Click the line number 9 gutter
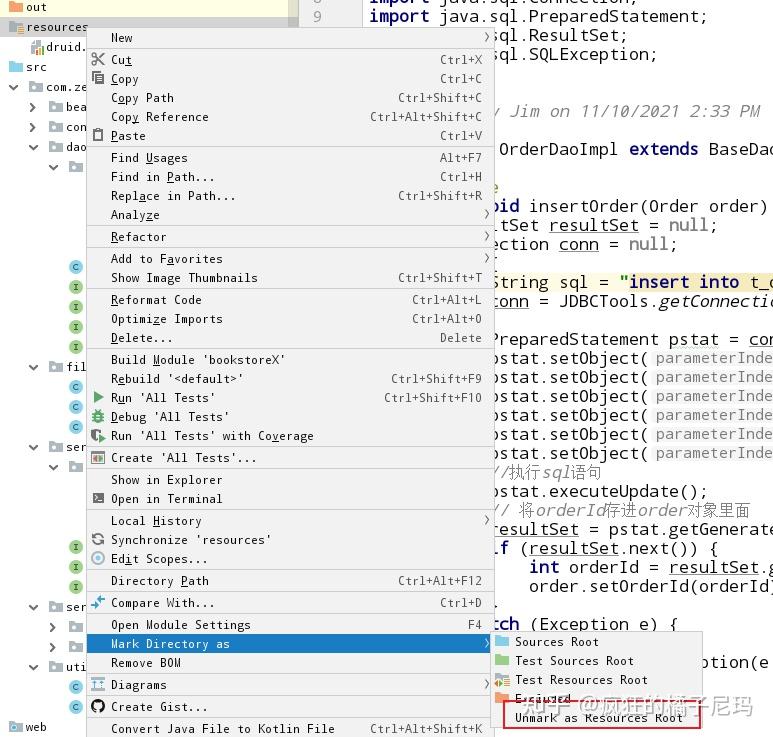 (x=317, y=16)
